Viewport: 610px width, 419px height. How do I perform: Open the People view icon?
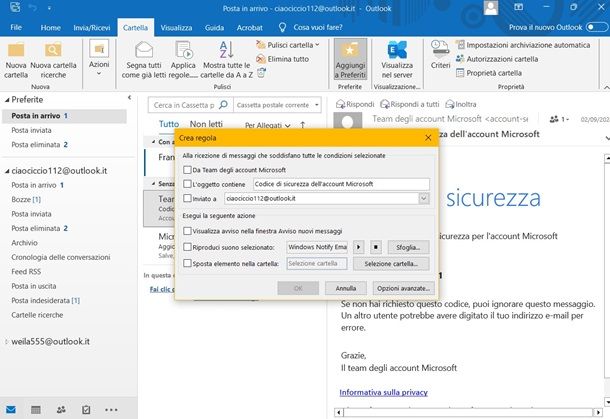coord(61,410)
